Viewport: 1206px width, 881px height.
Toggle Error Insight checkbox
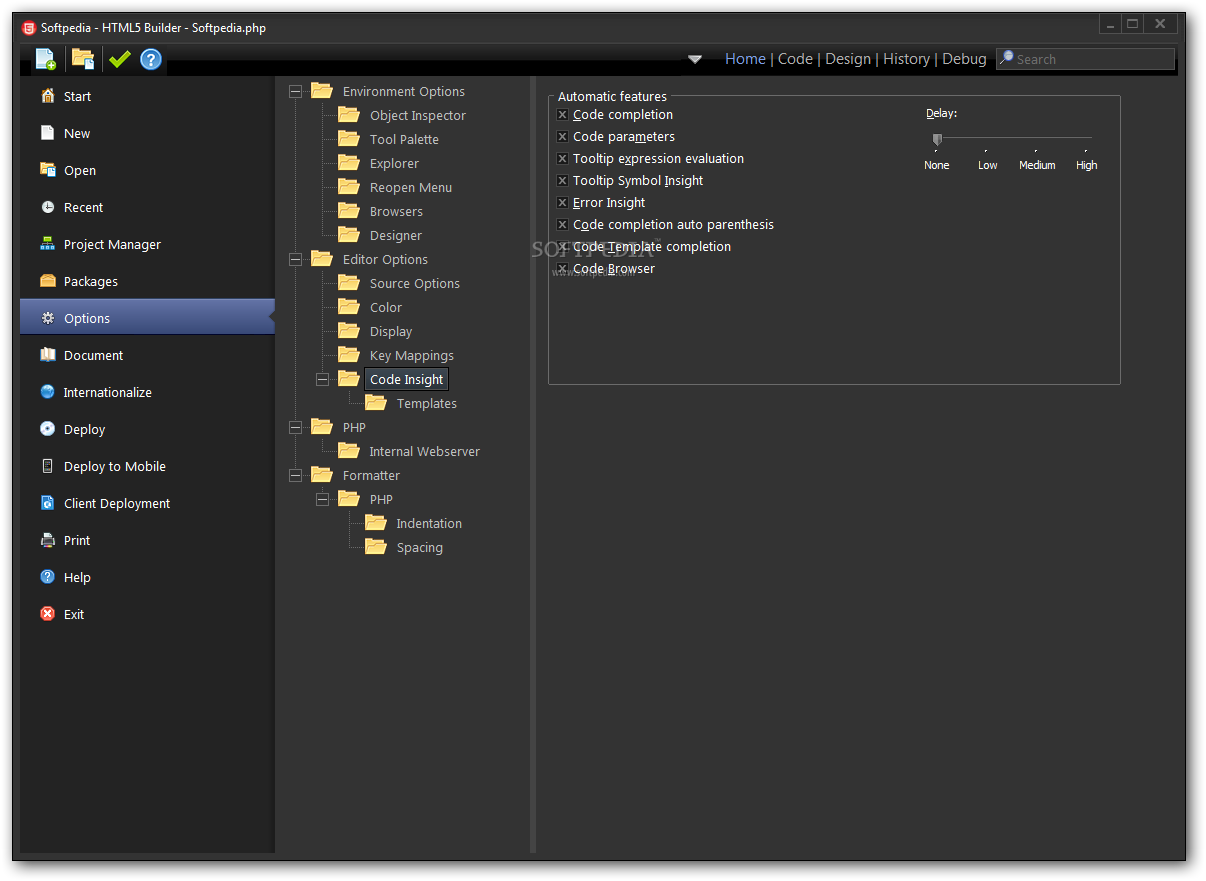(x=562, y=203)
